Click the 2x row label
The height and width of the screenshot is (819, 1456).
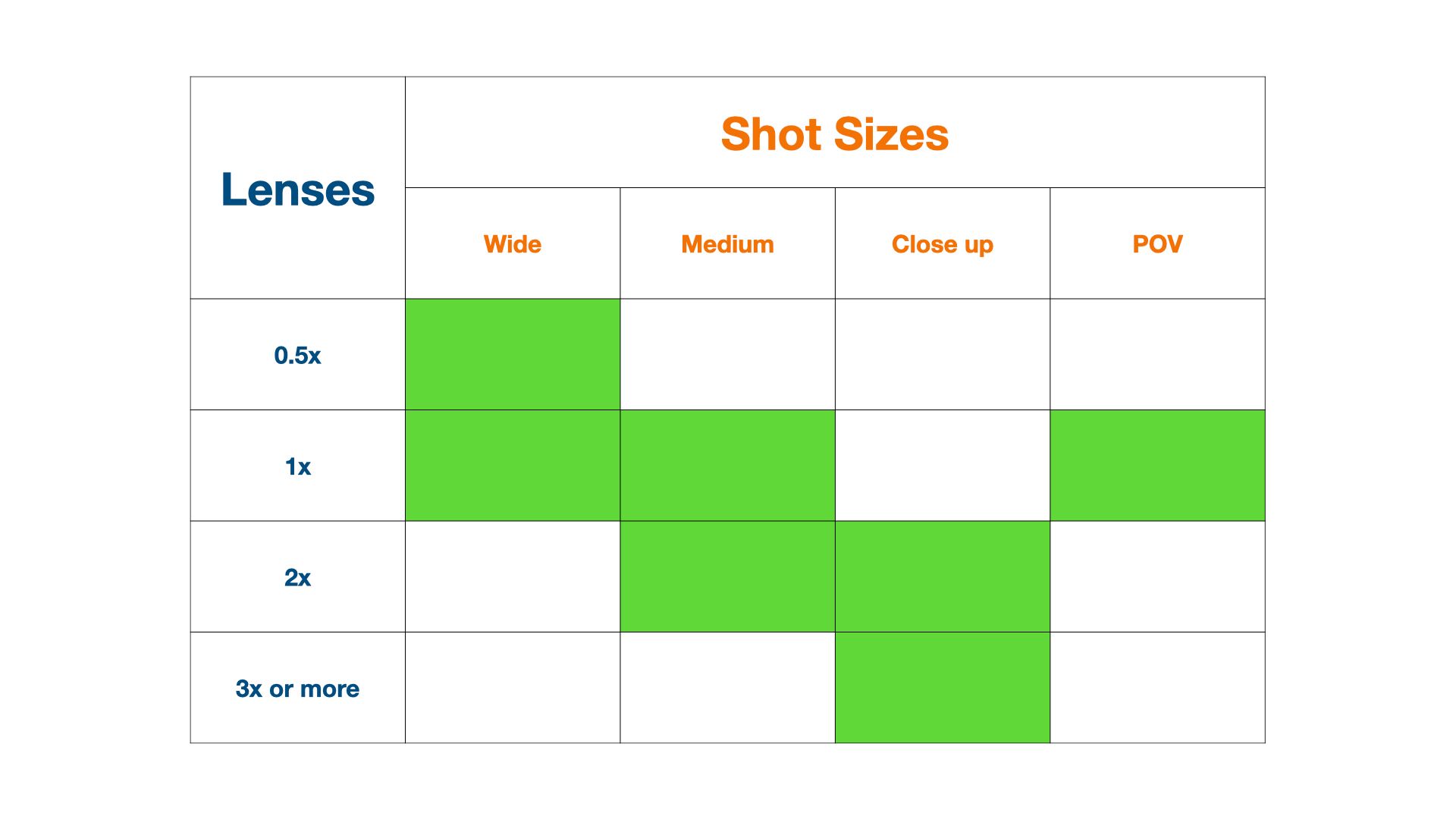tap(297, 577)
